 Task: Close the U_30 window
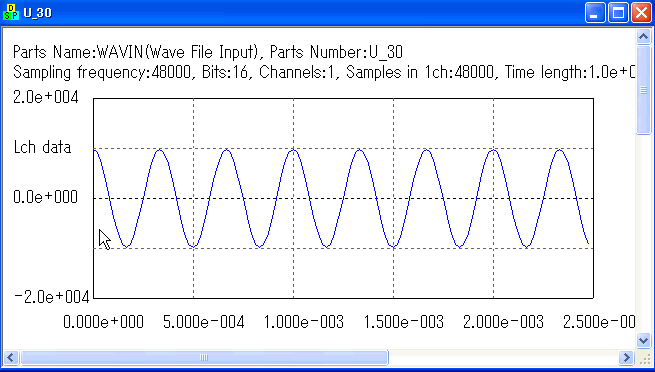[x=641, y=13]
